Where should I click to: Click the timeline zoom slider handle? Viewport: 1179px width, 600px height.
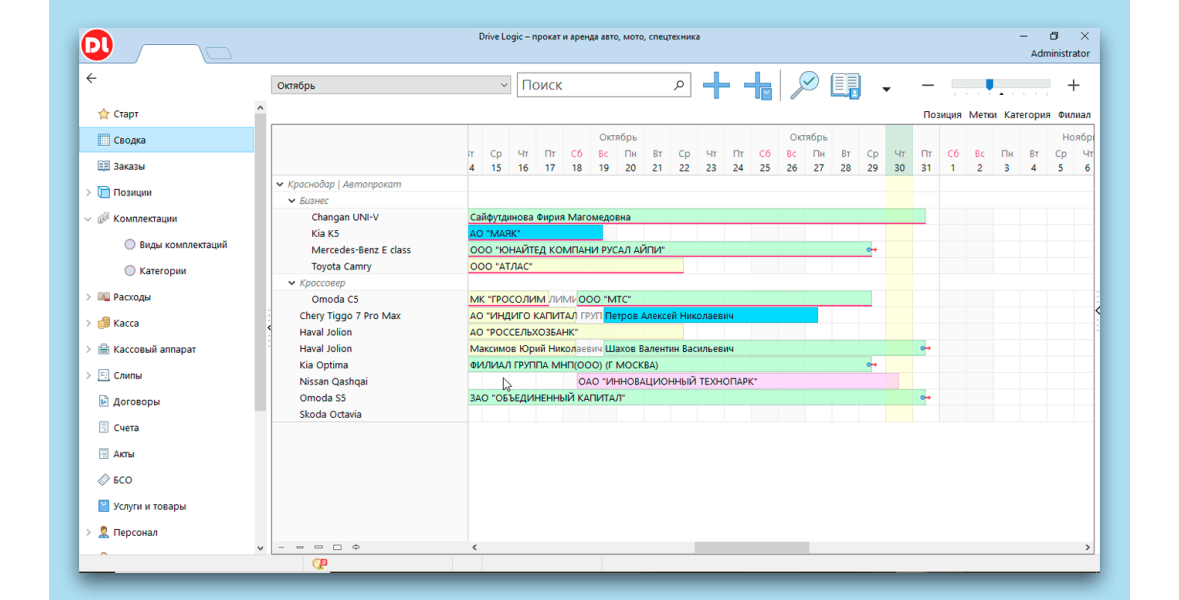tap(989, 85)
